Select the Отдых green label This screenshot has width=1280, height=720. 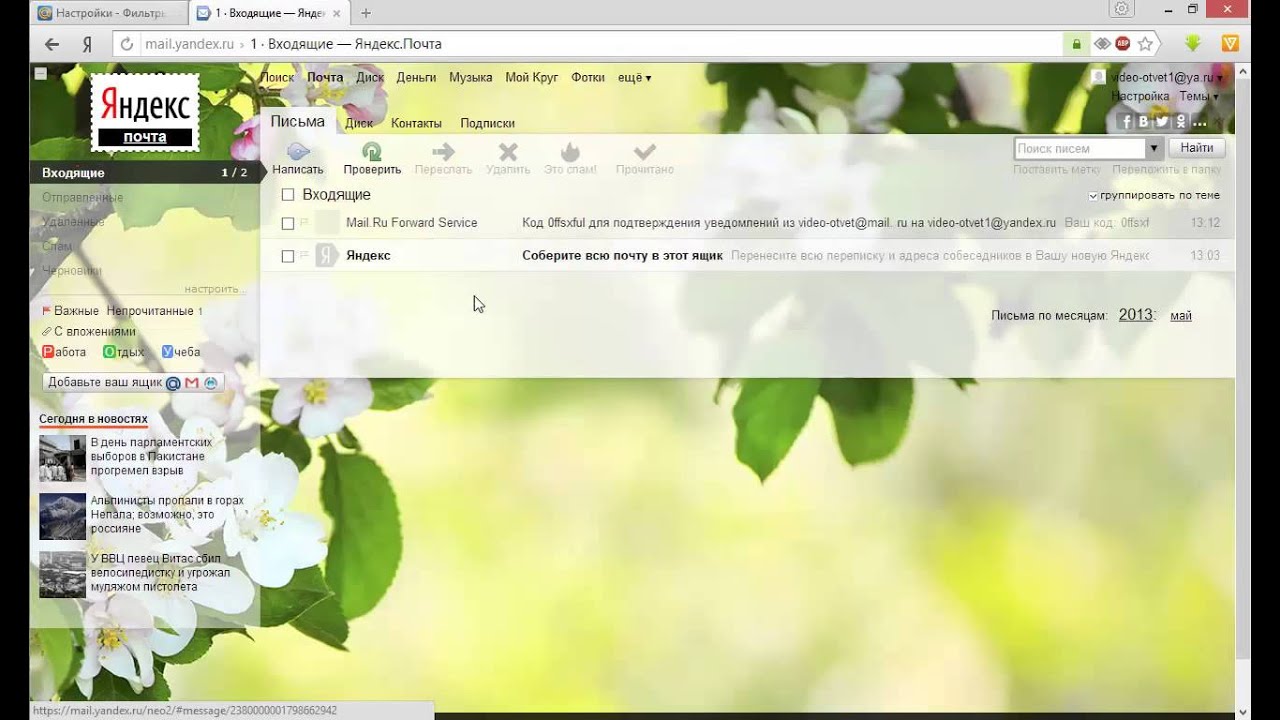[123, 352]
